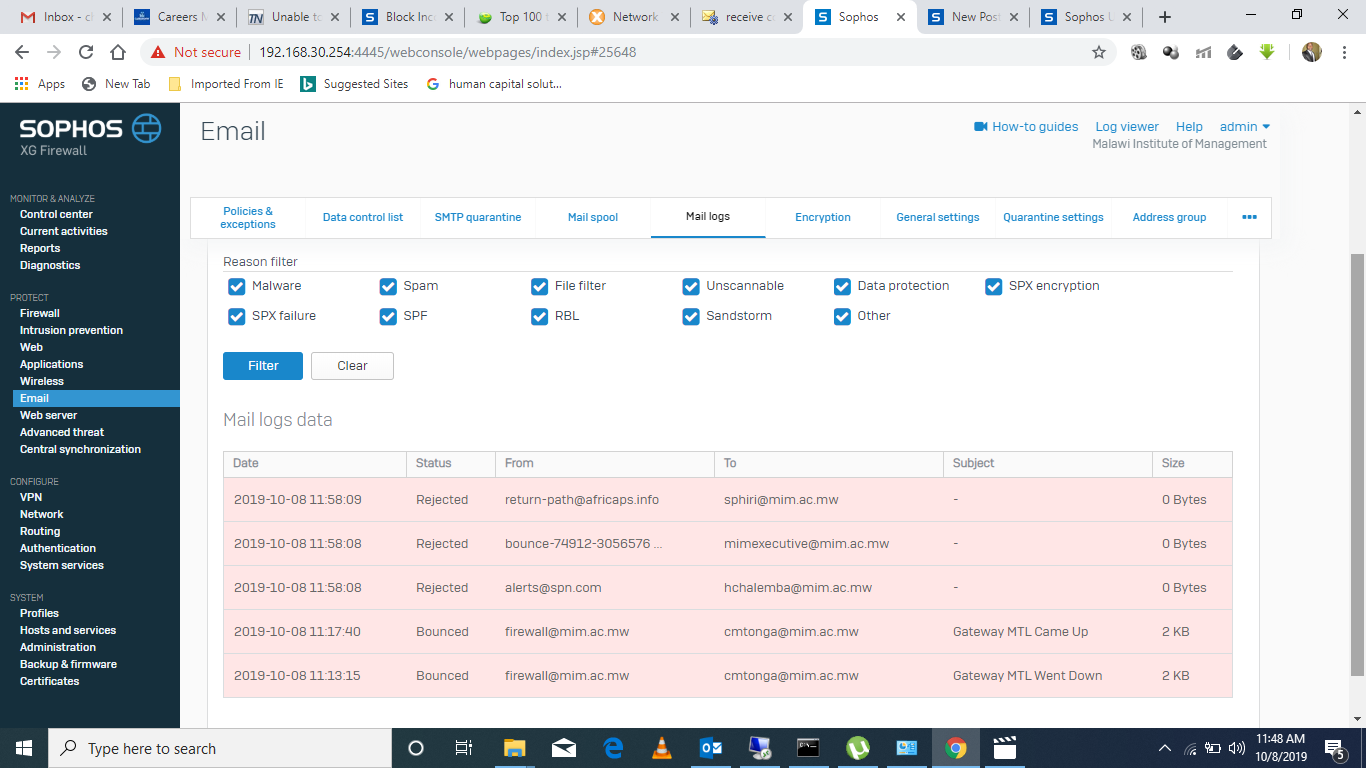This screenshot has width=1366, height=768.
Task: Disable the SPX encryption filter checkbox
Action: [993, 286]
